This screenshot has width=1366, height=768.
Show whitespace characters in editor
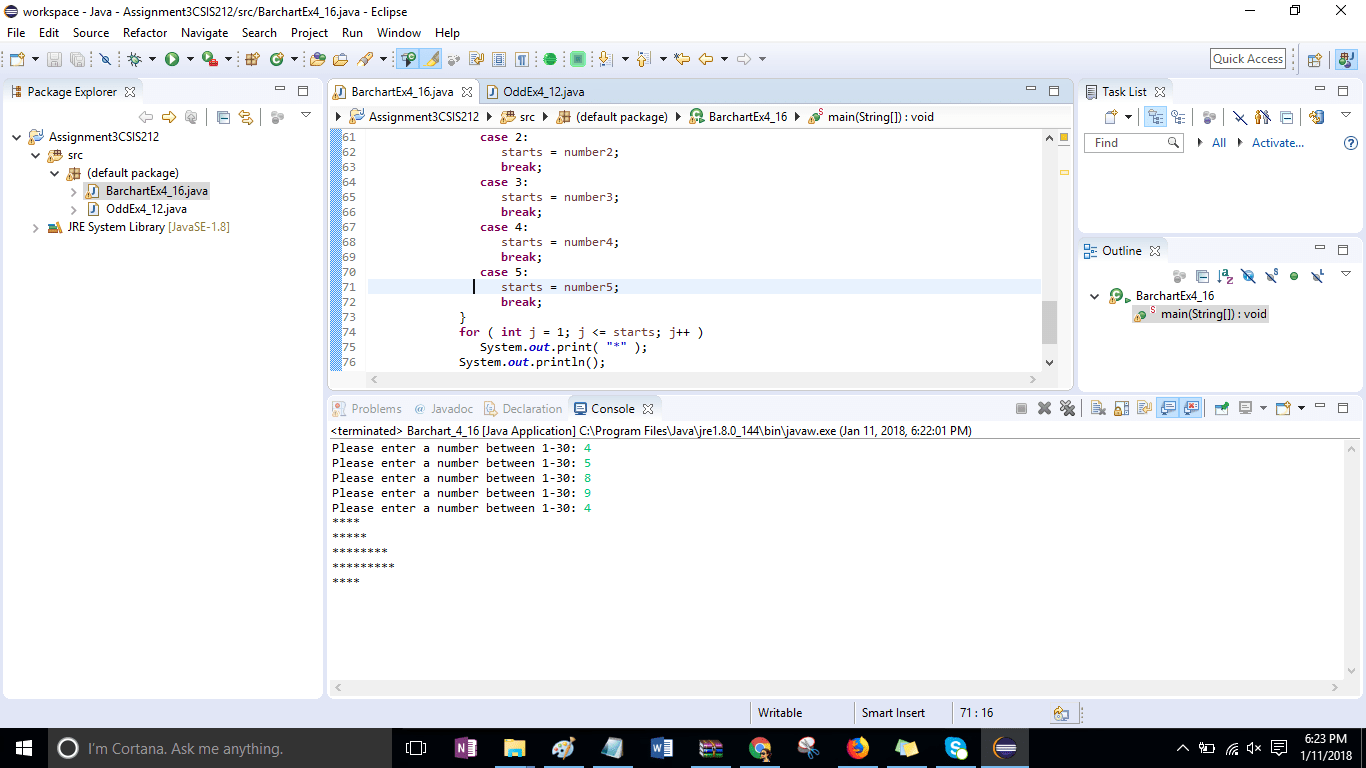(x=521, y=58)
